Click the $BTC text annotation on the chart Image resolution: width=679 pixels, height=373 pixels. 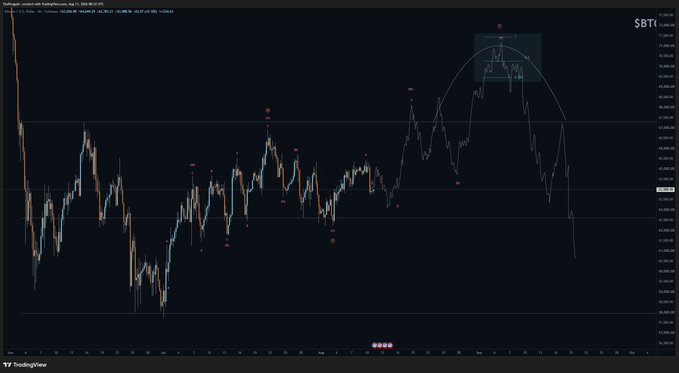646,23
